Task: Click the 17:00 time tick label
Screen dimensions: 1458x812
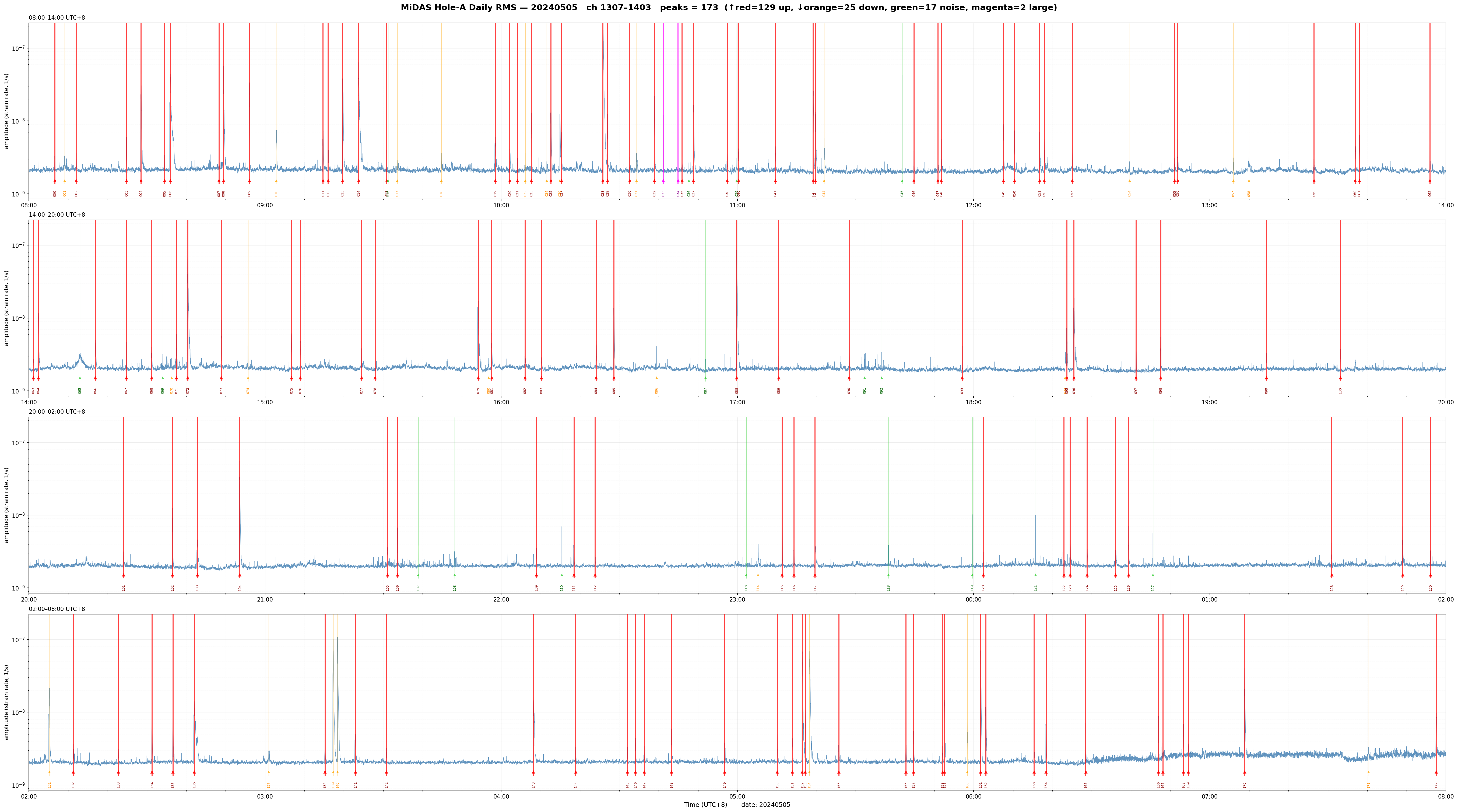Action: click(737, 402)
